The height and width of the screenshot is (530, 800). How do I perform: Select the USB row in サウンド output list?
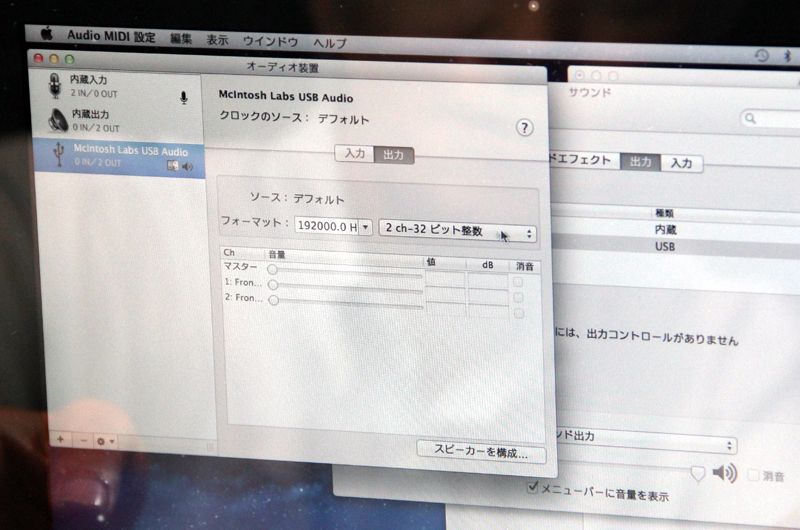point(676,247)
